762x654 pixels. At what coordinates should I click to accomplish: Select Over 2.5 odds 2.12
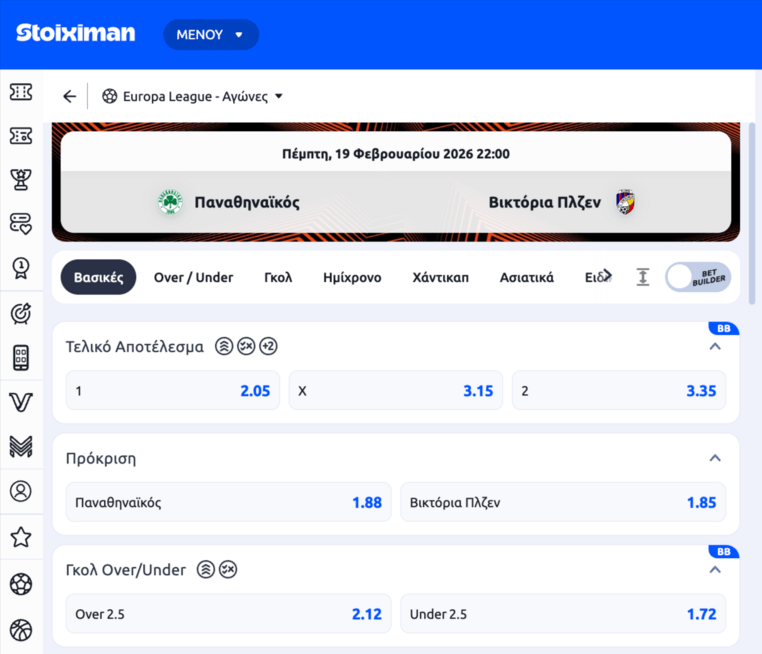pyautogui.click(x=229, y=614)
